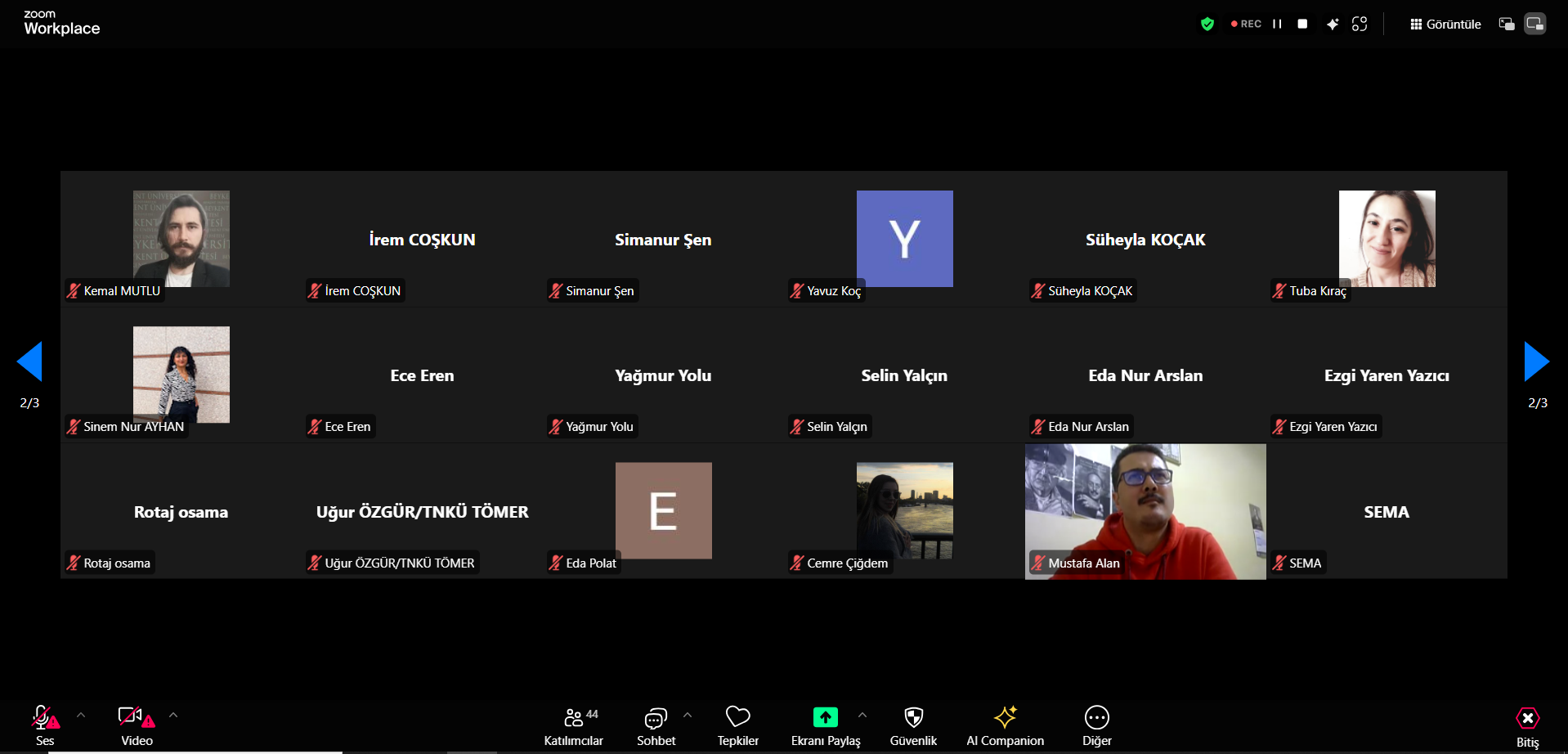
Task: Go to next participant page arrow
Action: pos(1537,361)
